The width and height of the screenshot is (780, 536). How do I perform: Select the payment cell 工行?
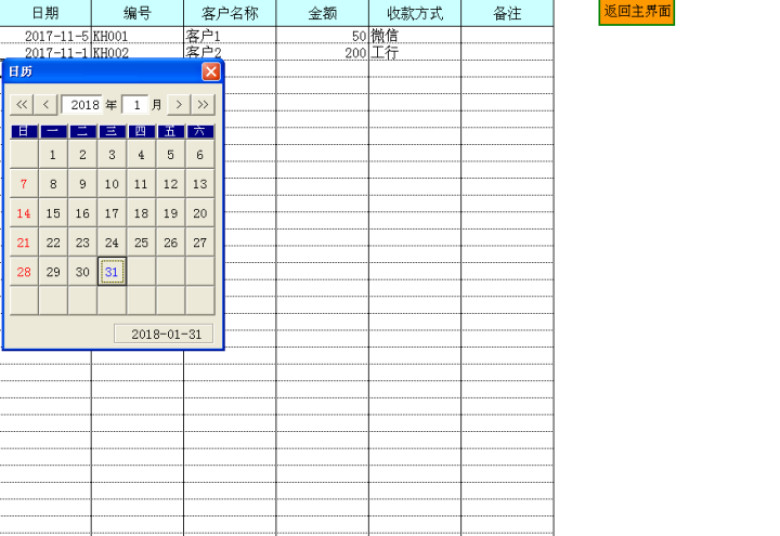tap(415, 52)
